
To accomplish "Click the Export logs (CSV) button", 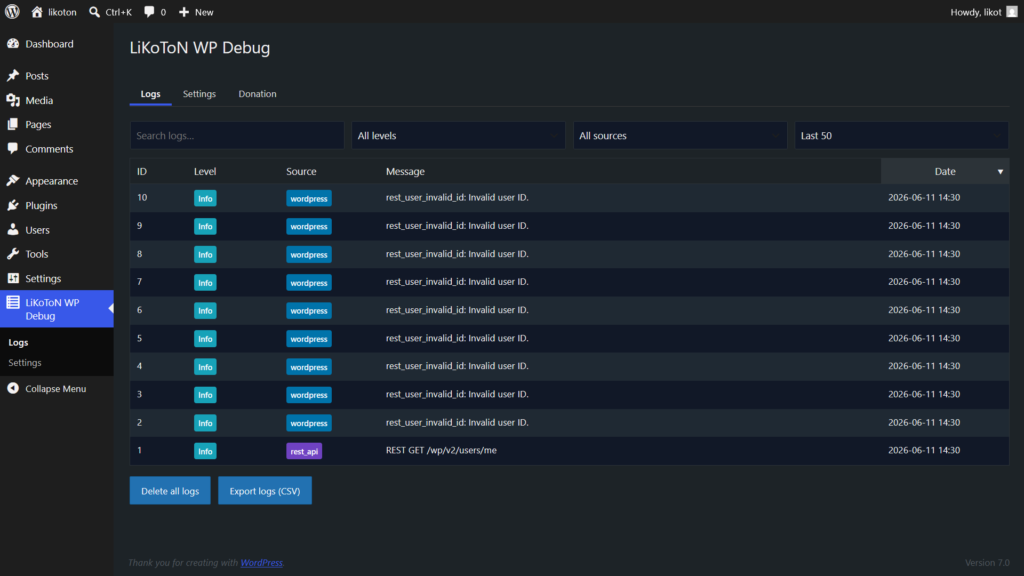I will [x=264, y=491].
